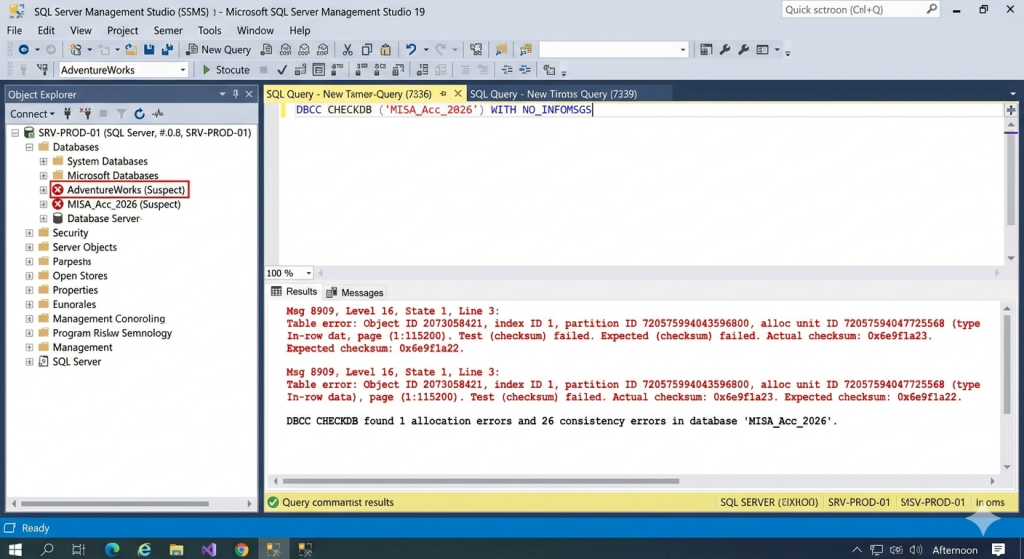Viewport: 1024px width, 559px height.
Task: Click the Disconnect plug icon with red X
Action: (85, 114)
